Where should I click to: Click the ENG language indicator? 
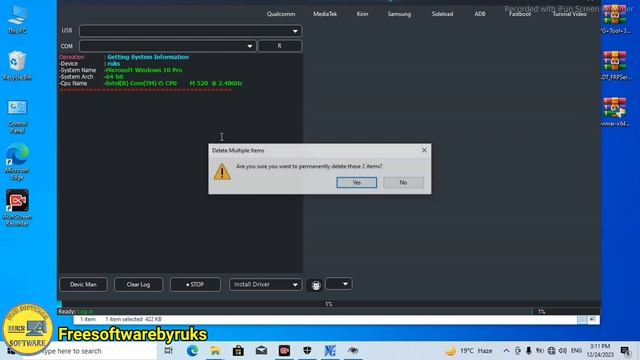pos(576,351)
